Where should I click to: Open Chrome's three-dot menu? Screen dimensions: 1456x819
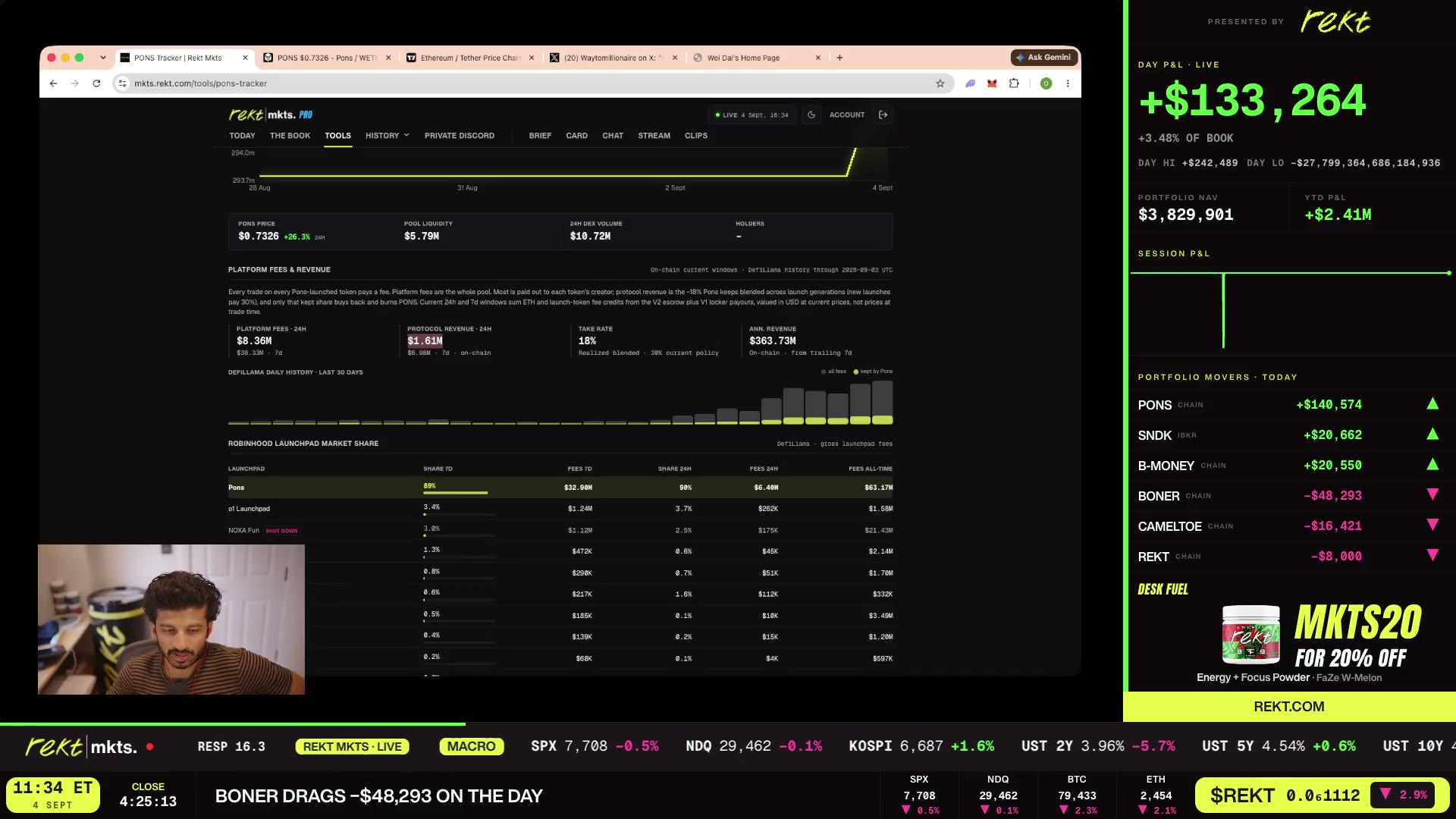pos(1068,83)
